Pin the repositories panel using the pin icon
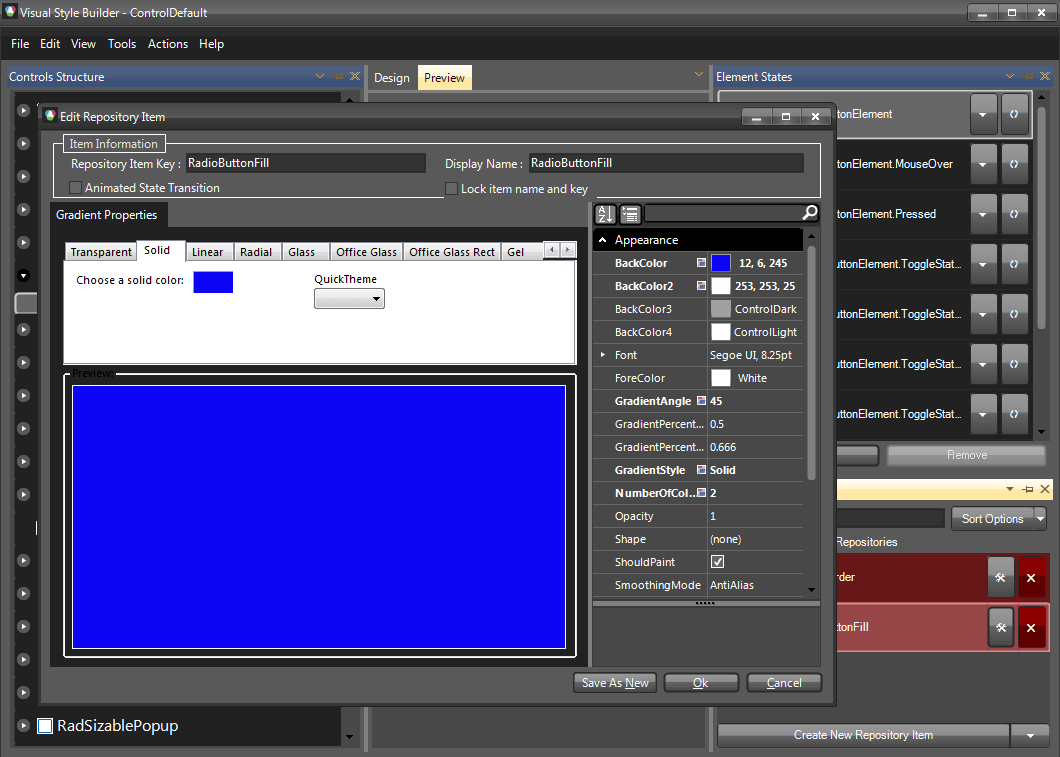 click(1027, 489)
